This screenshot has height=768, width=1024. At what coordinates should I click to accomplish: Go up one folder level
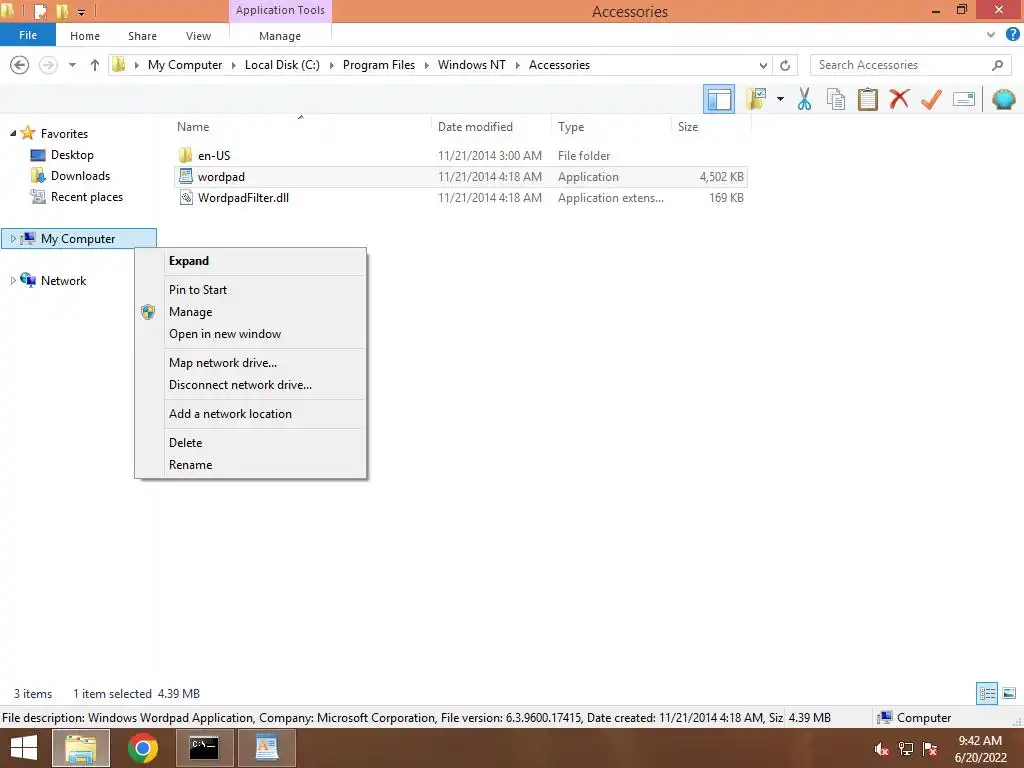95,65
